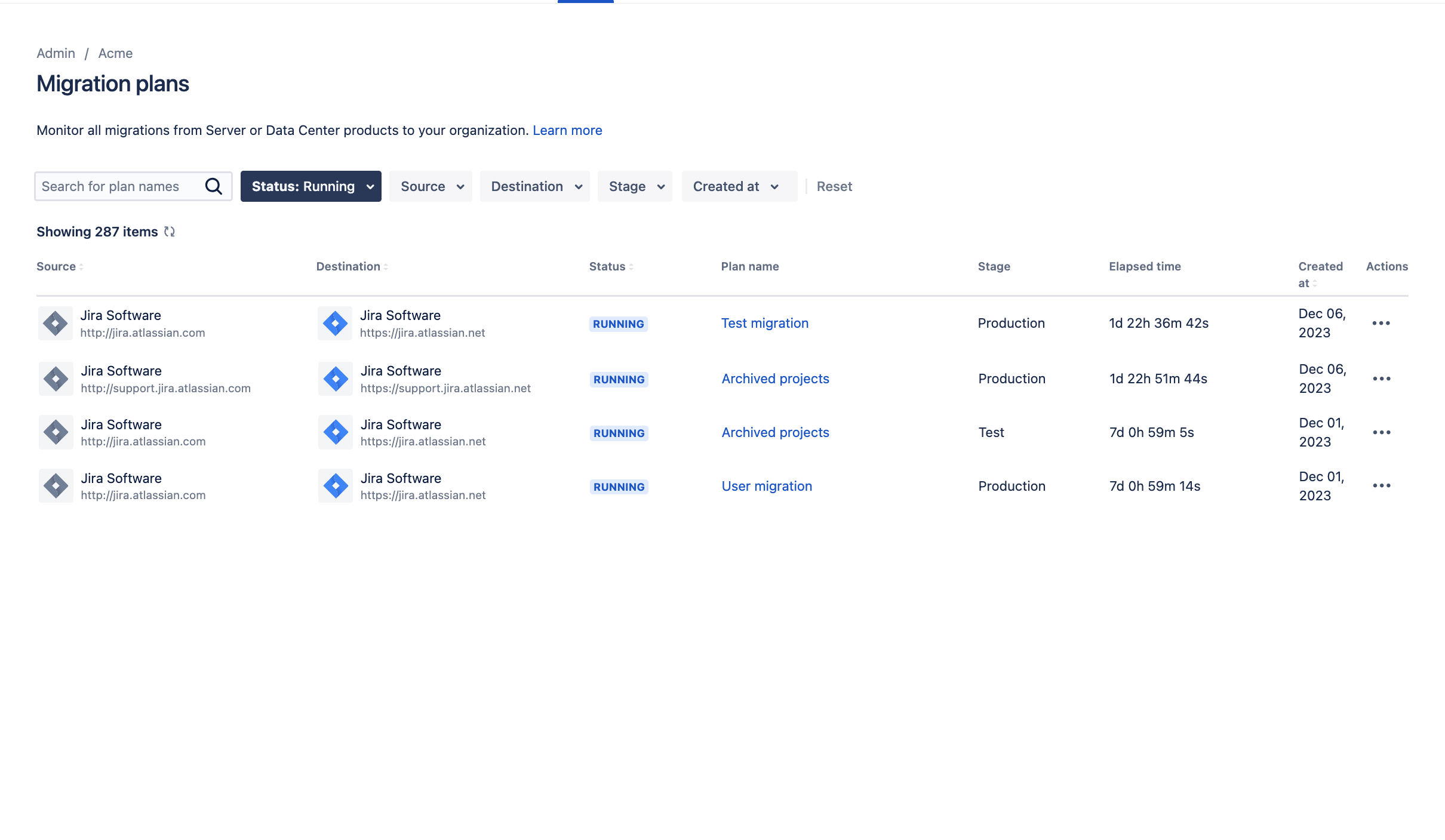Go to Acme breadcrumb

pos(115,53)
